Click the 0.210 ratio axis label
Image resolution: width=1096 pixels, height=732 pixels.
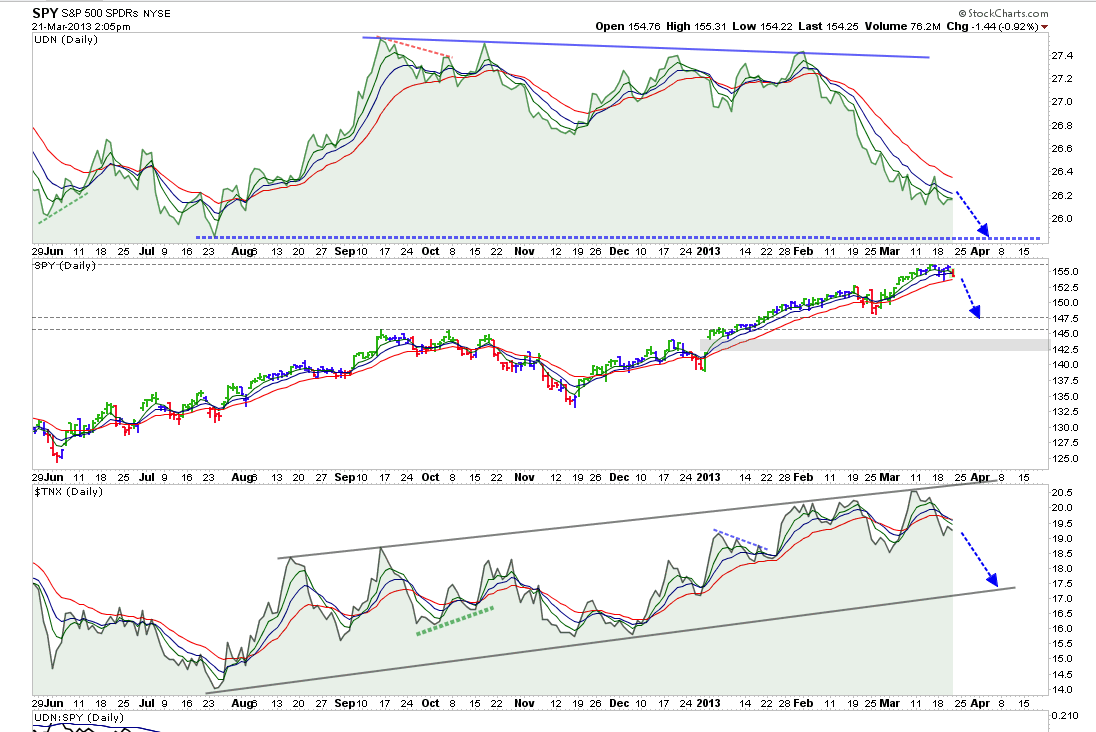pos(1065,716)
